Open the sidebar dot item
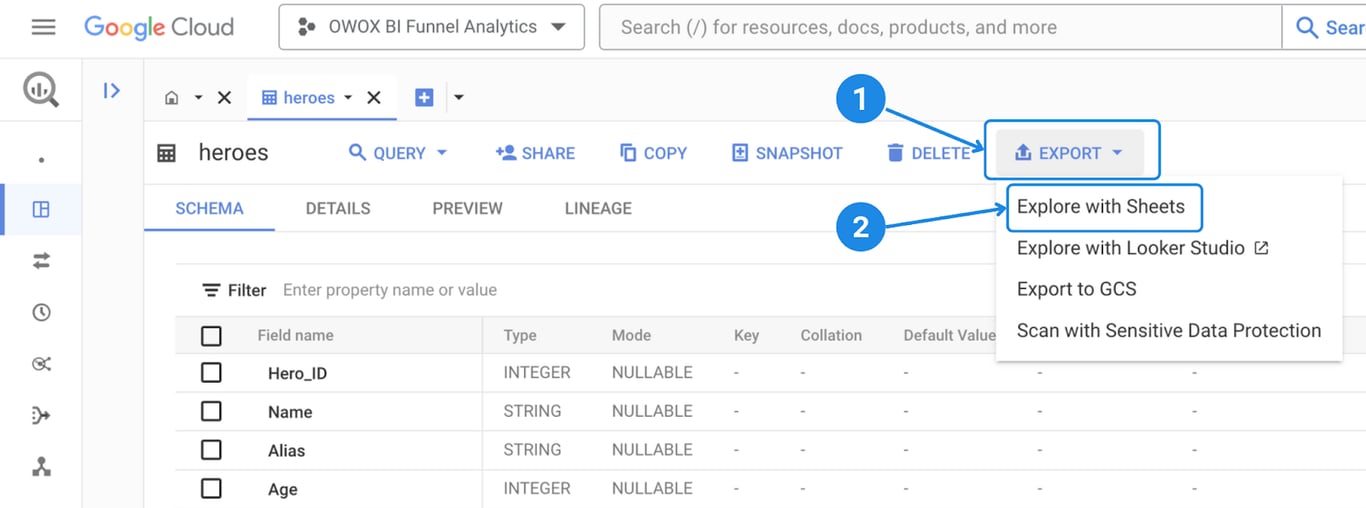 41,160
